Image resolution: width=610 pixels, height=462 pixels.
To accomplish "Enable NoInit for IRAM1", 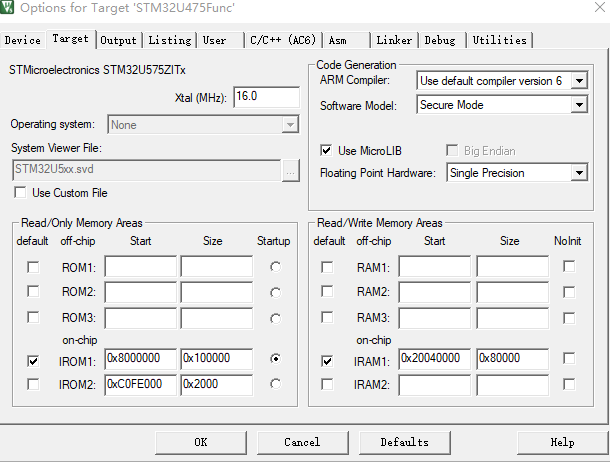I will [569, 358].
